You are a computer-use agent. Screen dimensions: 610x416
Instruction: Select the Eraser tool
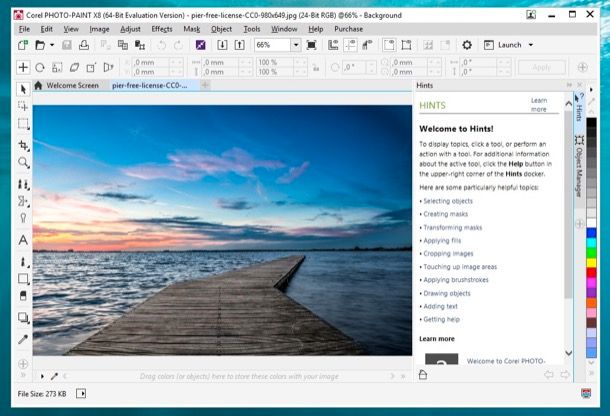coord(23,296)
